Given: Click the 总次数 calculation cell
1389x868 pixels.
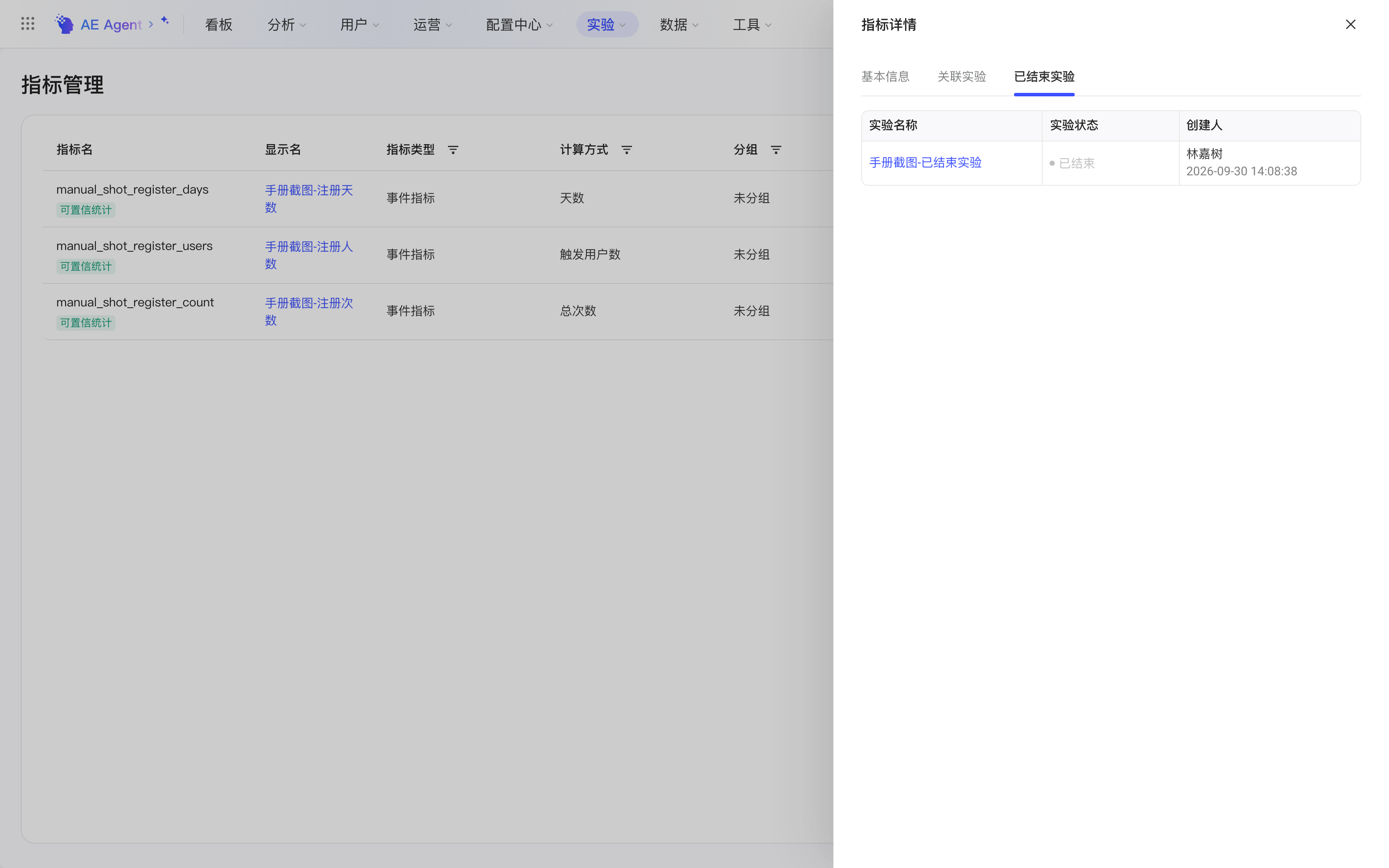Looking at the screenshot, I should coord(578,311).
